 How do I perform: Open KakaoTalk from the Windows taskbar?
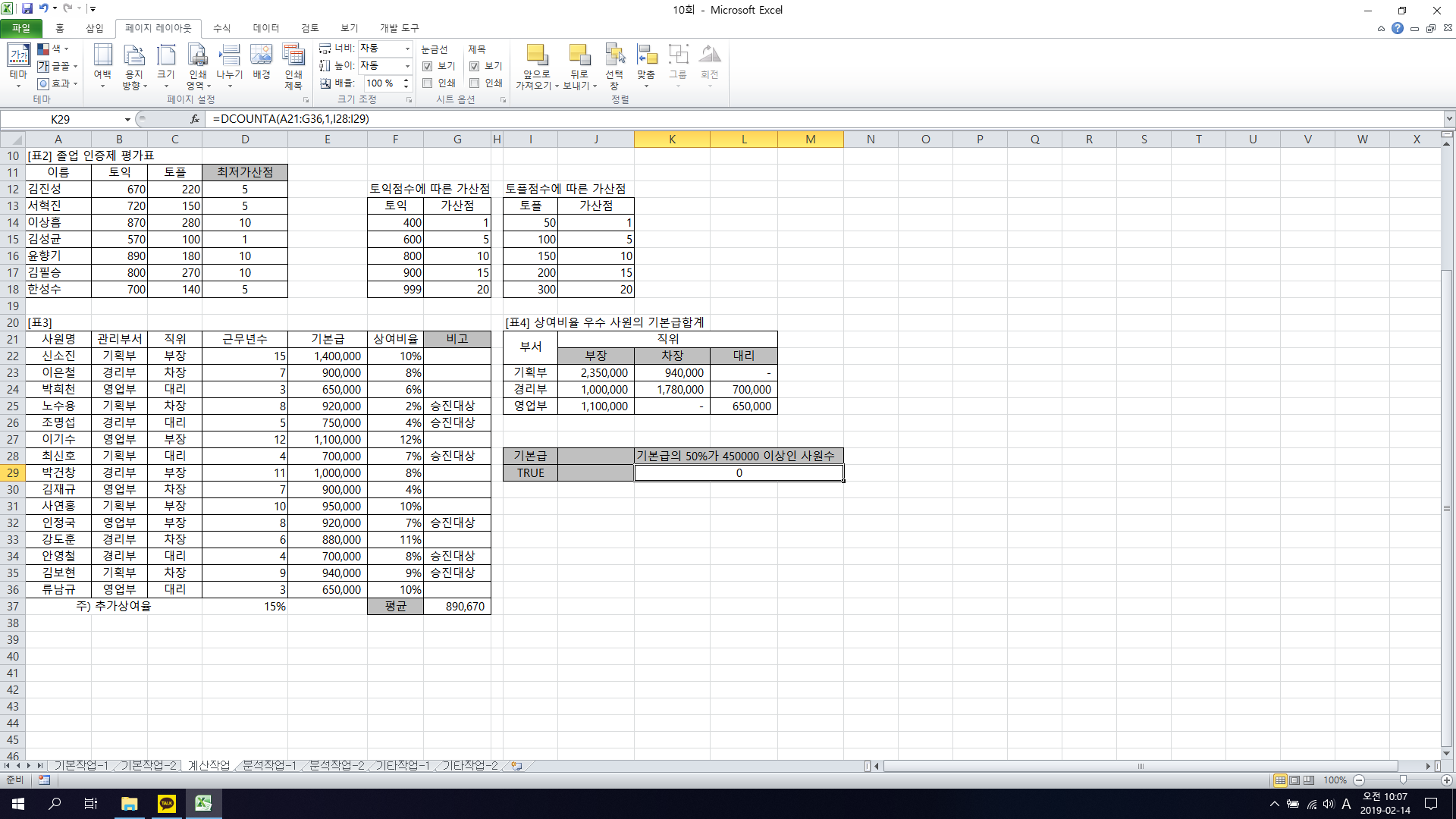pos(166,804)
